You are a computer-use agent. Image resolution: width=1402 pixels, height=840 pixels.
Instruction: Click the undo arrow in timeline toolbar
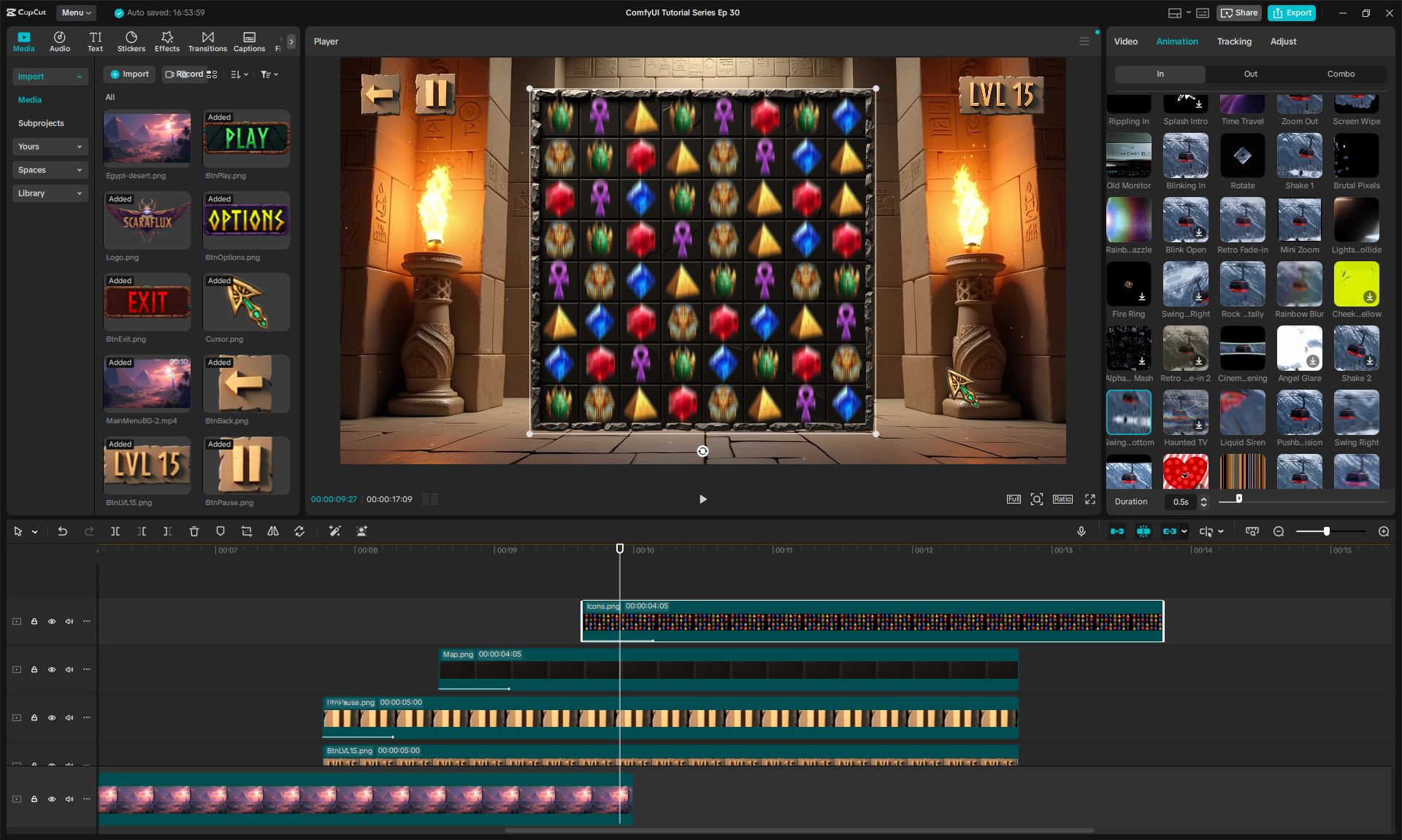click(x=63, y=531)
